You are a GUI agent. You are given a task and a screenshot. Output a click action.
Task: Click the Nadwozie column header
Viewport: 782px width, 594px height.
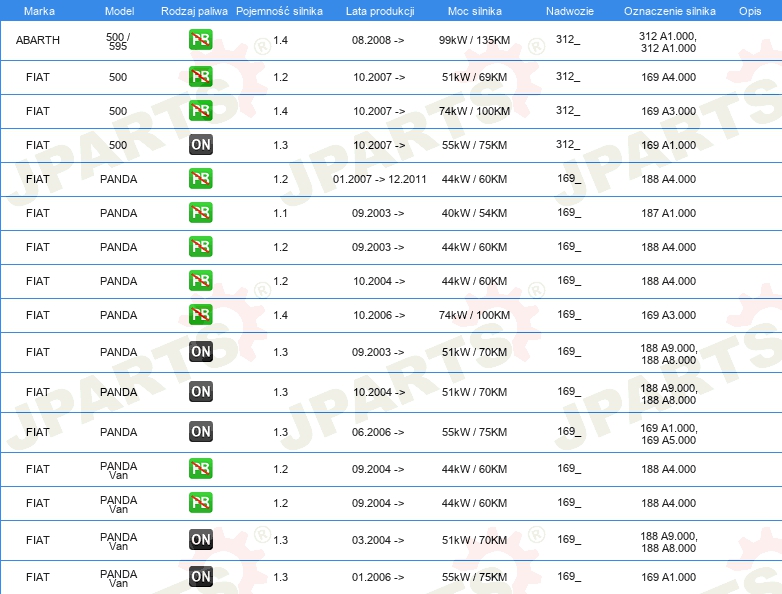(570, 11)
